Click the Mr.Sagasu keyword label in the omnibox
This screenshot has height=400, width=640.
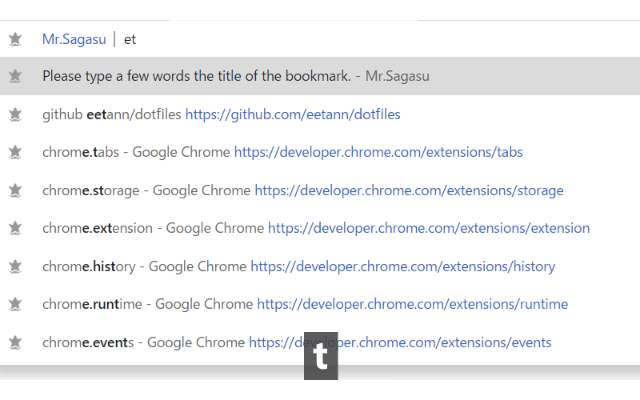pos(74,40)
